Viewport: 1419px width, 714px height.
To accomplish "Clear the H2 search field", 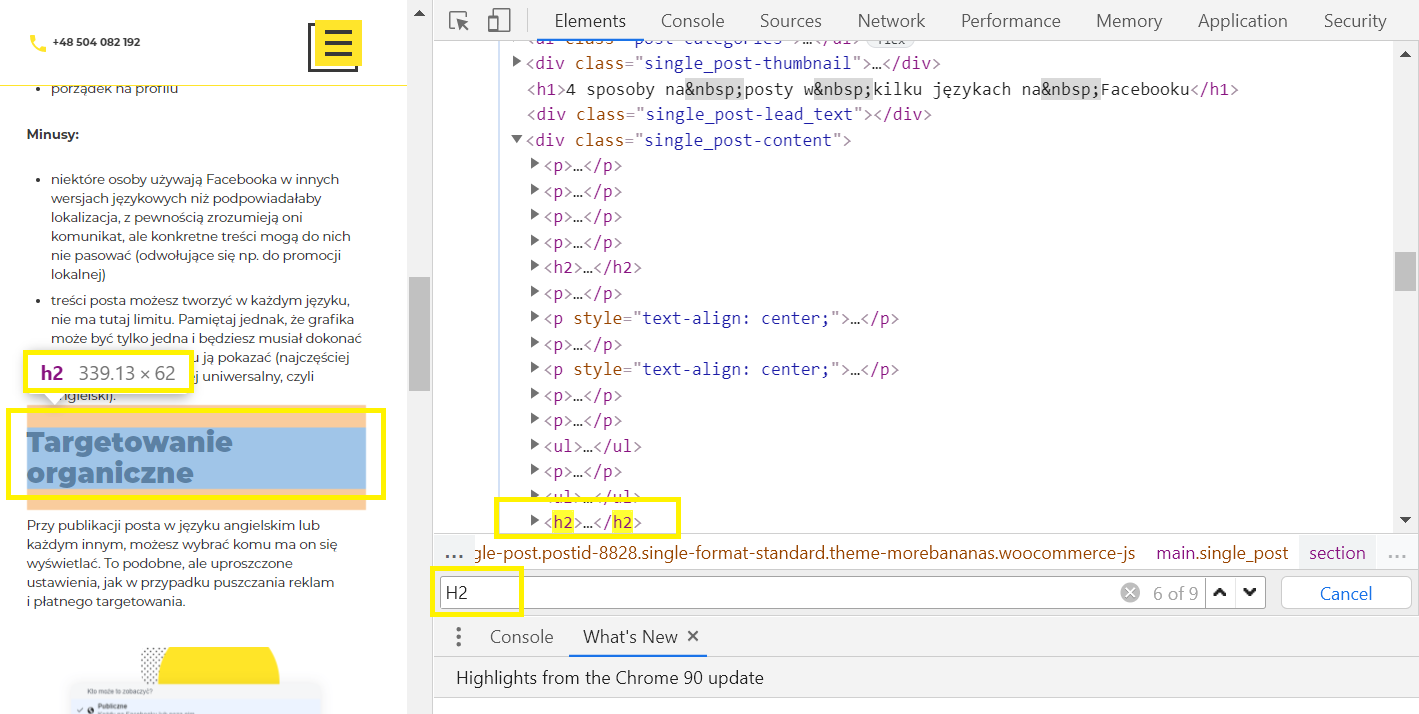I will pyautogui.click(x=1130, y=593).
